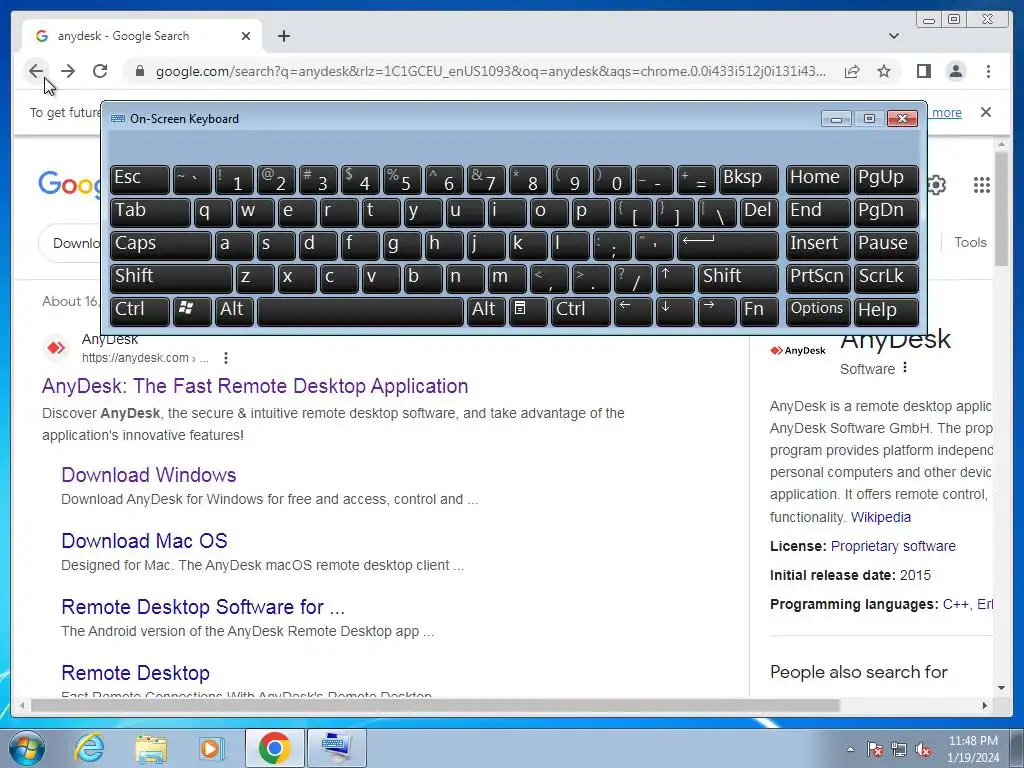
Task: Open AnyDesk result's three-dot options
Action: click(225, 358)
